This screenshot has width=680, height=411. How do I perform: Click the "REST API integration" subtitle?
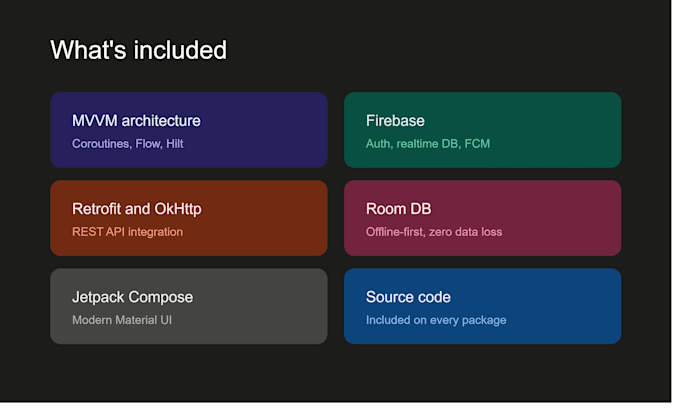point(127,232)
